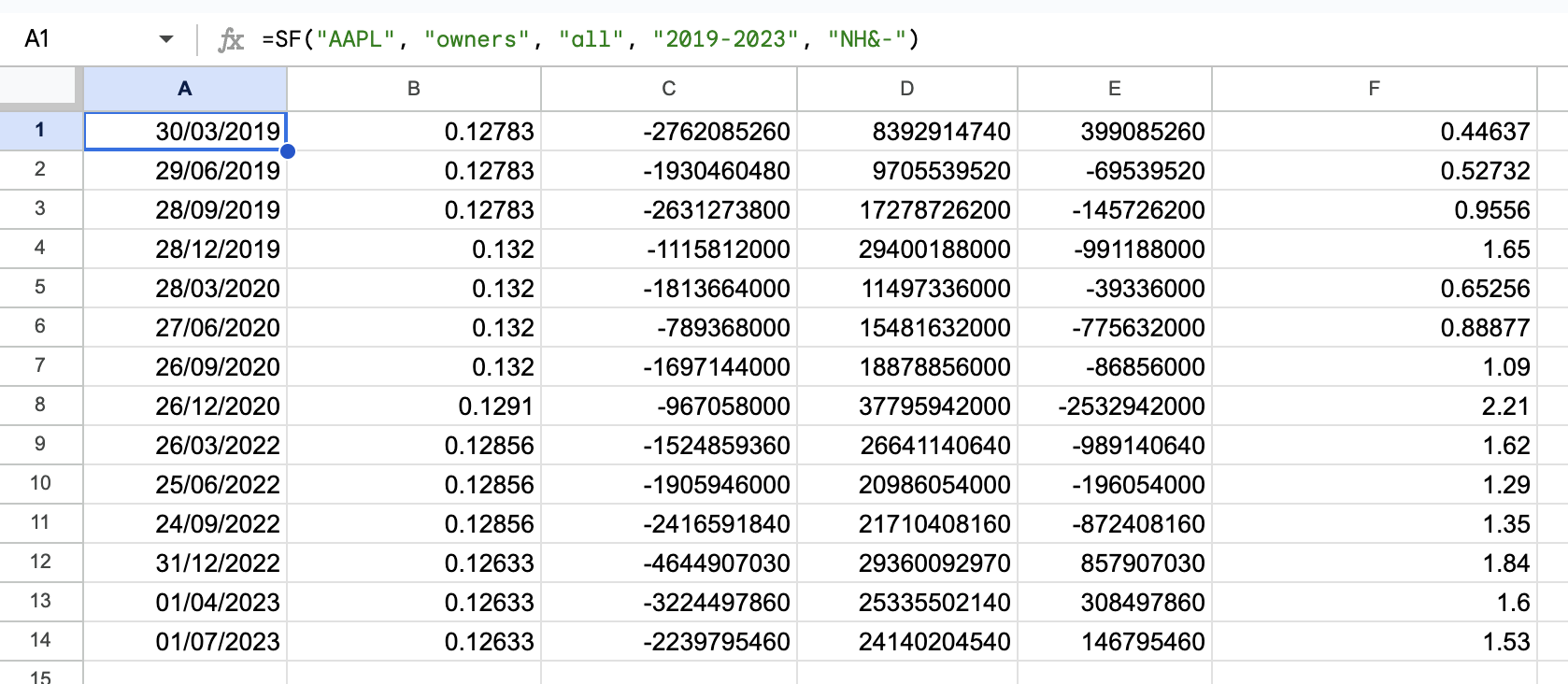Click cell with date 28/12/2019

point(185,249)
